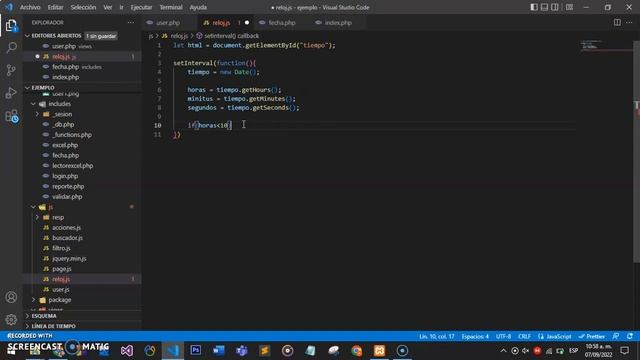The image size is (640, 360).
Task: Open Run and Debug view
Action: 11,93
